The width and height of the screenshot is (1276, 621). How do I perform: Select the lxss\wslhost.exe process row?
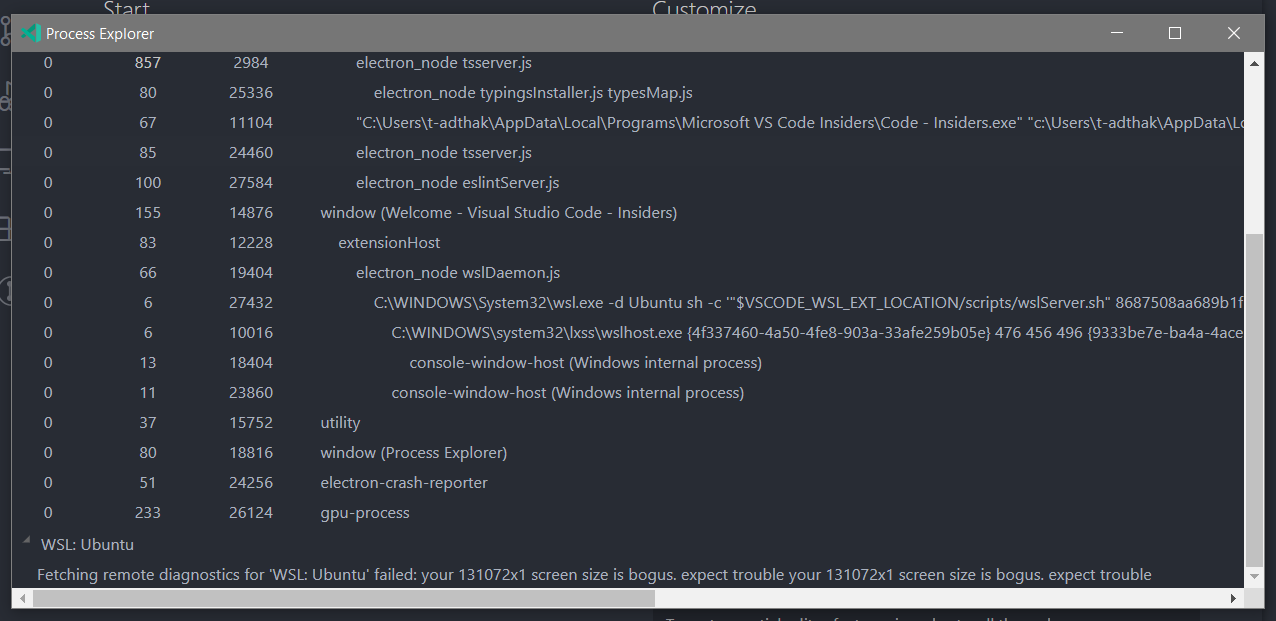click(x=629, y=333)
